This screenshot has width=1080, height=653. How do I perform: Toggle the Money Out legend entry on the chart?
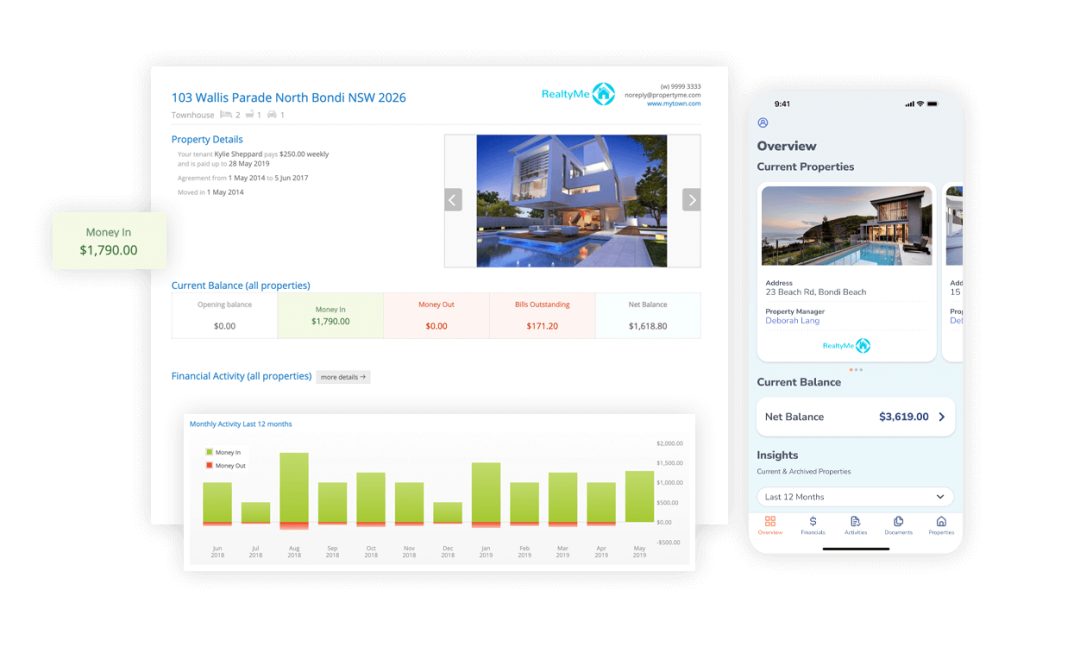[209, 465]
